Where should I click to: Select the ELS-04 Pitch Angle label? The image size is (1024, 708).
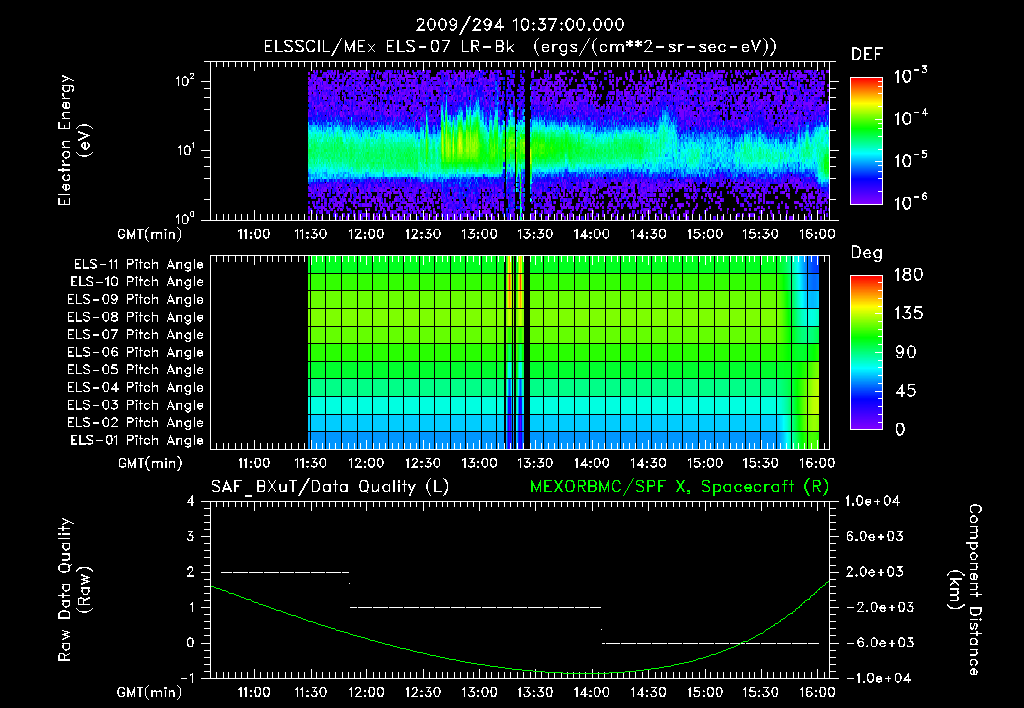(136, 387)
